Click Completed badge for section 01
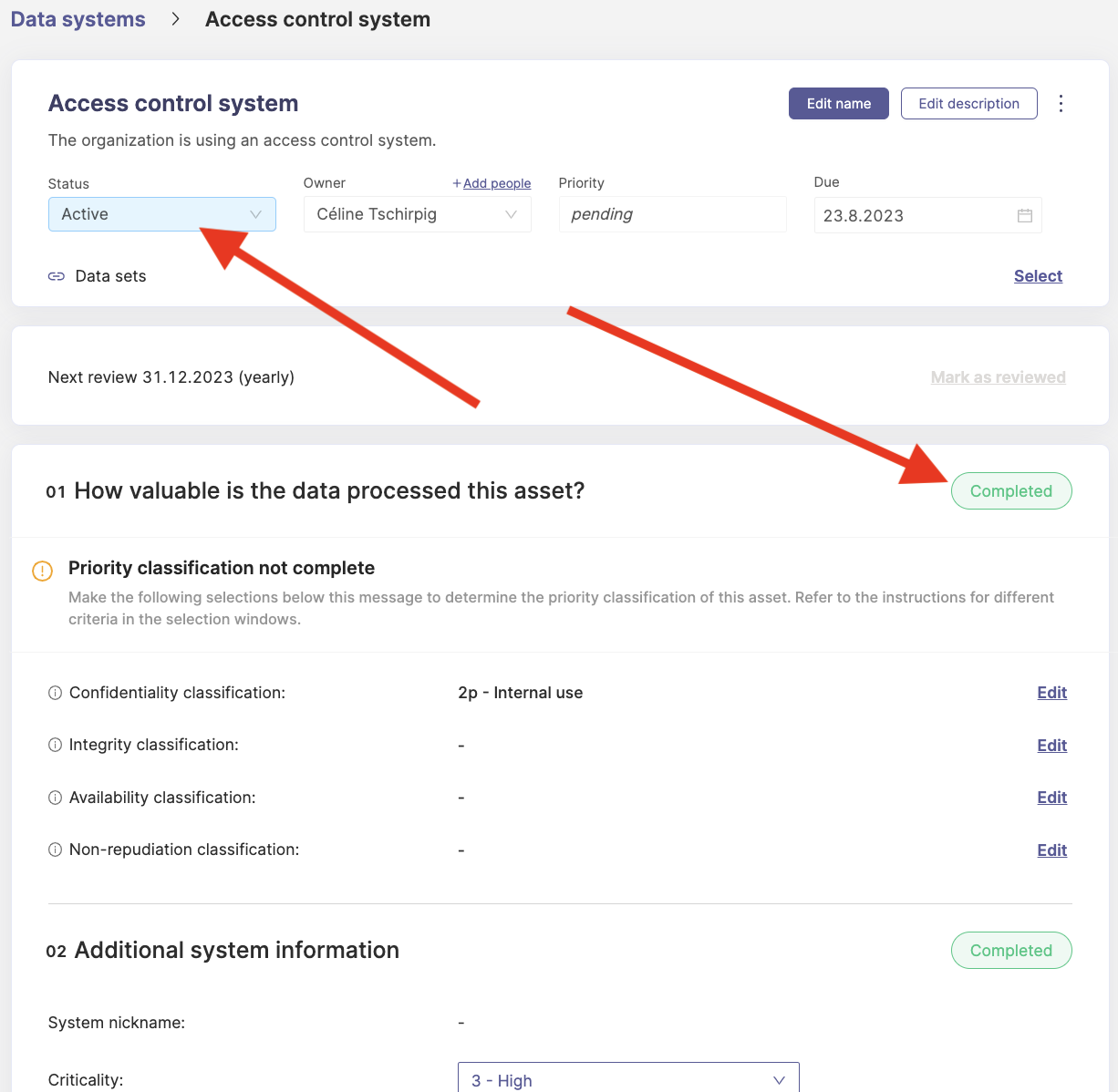The width and height of the screenshot is (1118, 1092). pyautogui.click(x=1011, y=491)
